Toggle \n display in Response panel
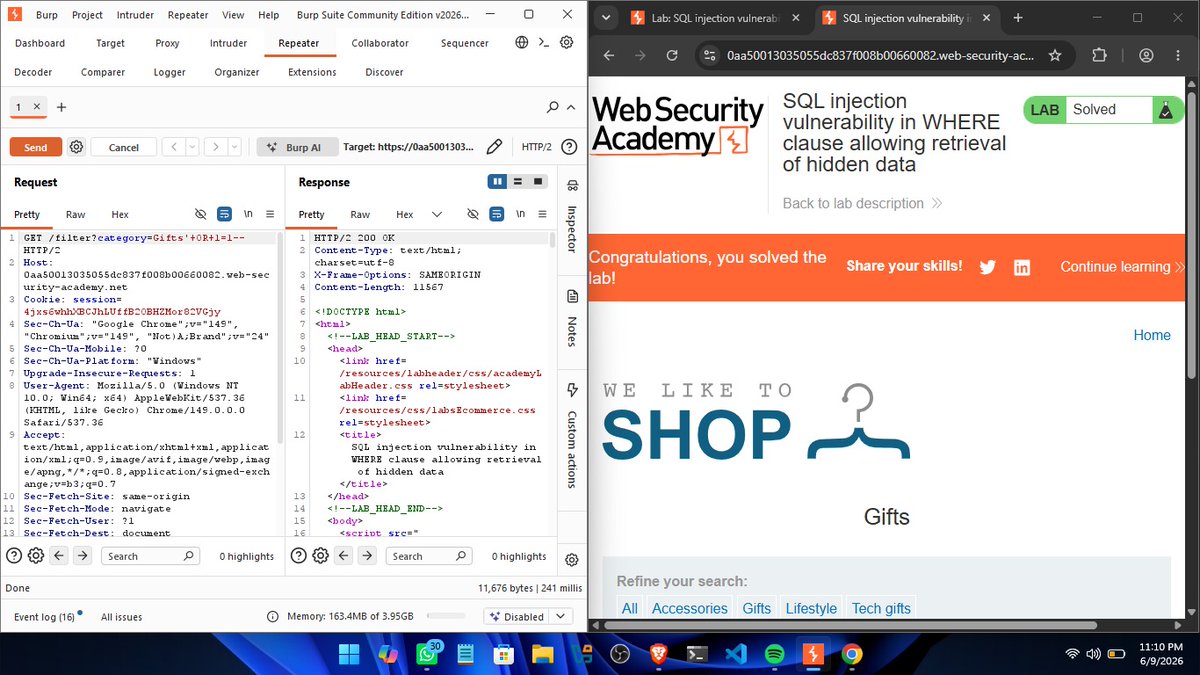 [521, 214]
